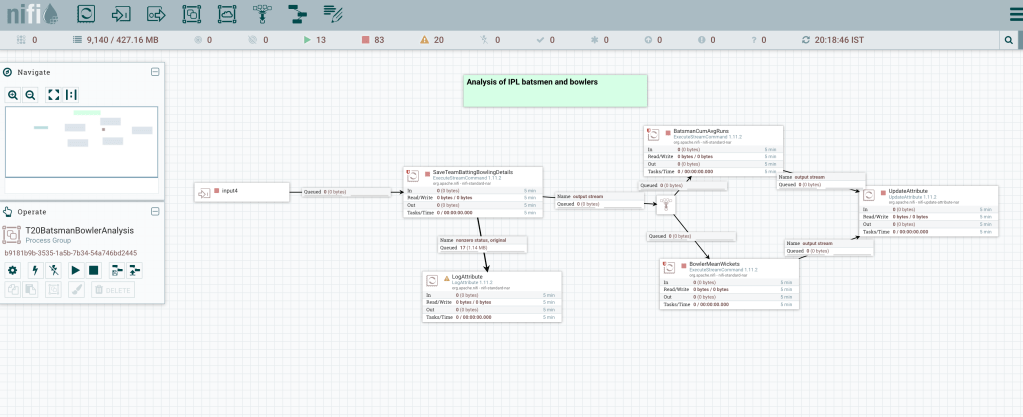Open process group configuration gear
1023x417 pixels.
[13, 270]
